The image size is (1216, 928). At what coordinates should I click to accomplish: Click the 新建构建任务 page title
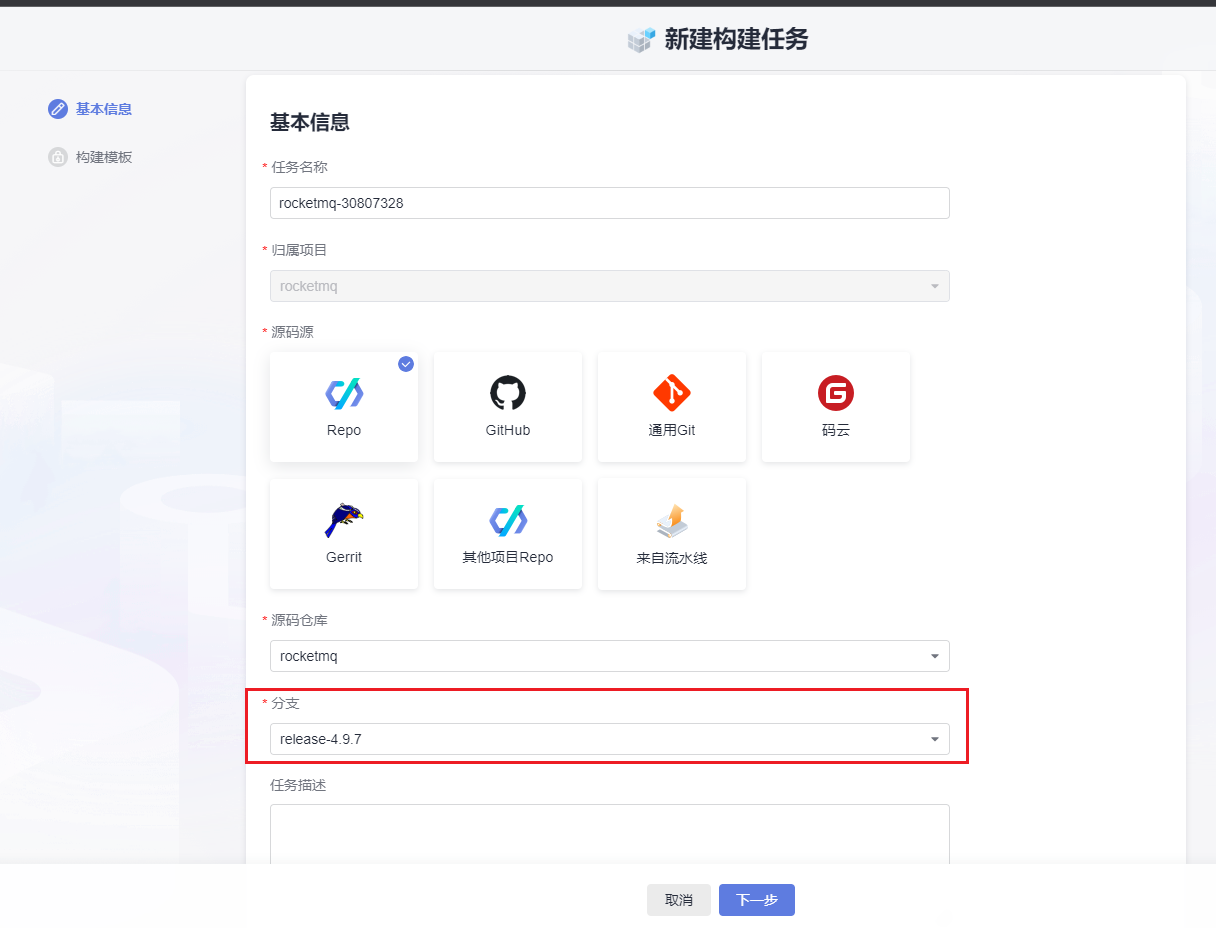736,39
